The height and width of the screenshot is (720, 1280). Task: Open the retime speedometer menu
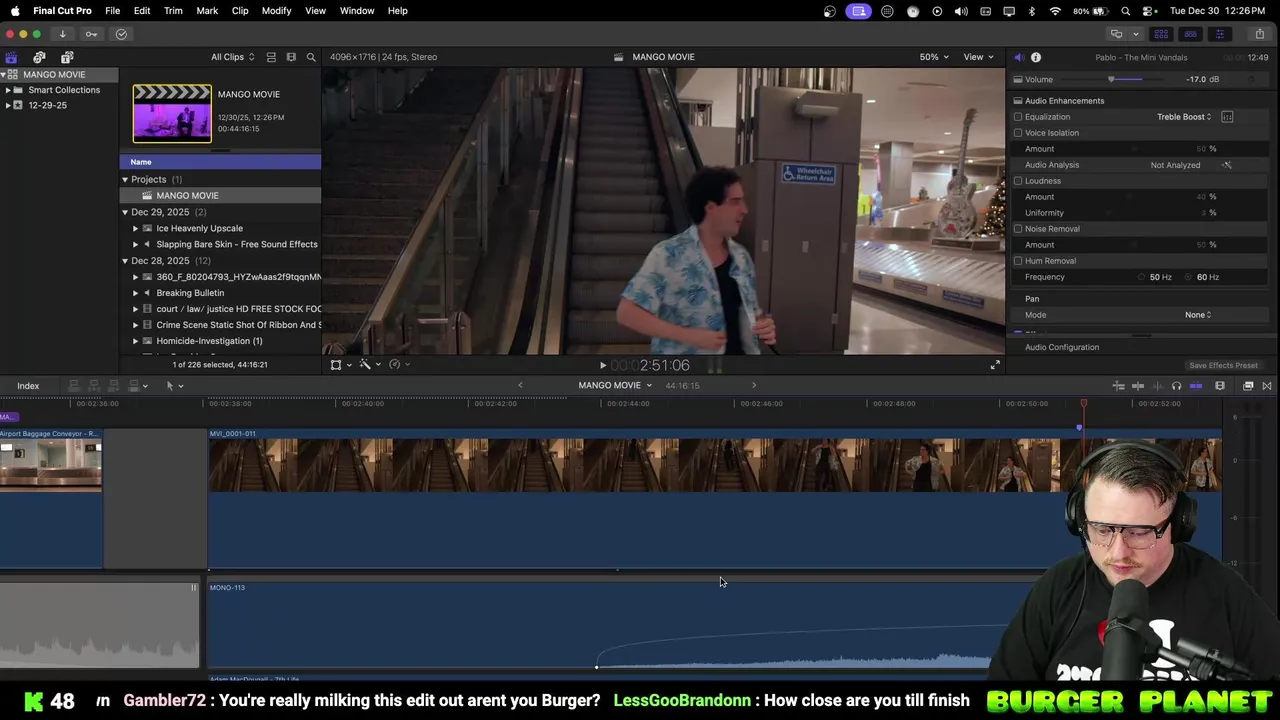[x=395, y=365]
